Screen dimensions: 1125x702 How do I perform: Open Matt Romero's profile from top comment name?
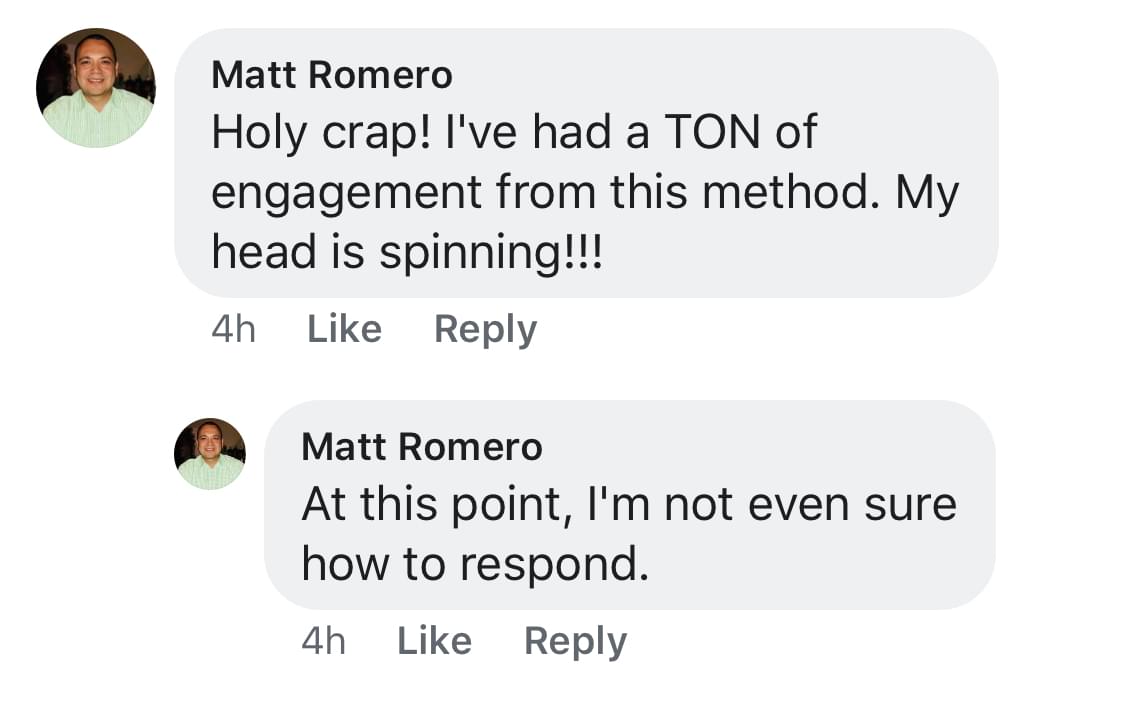[x=332, y=74]
